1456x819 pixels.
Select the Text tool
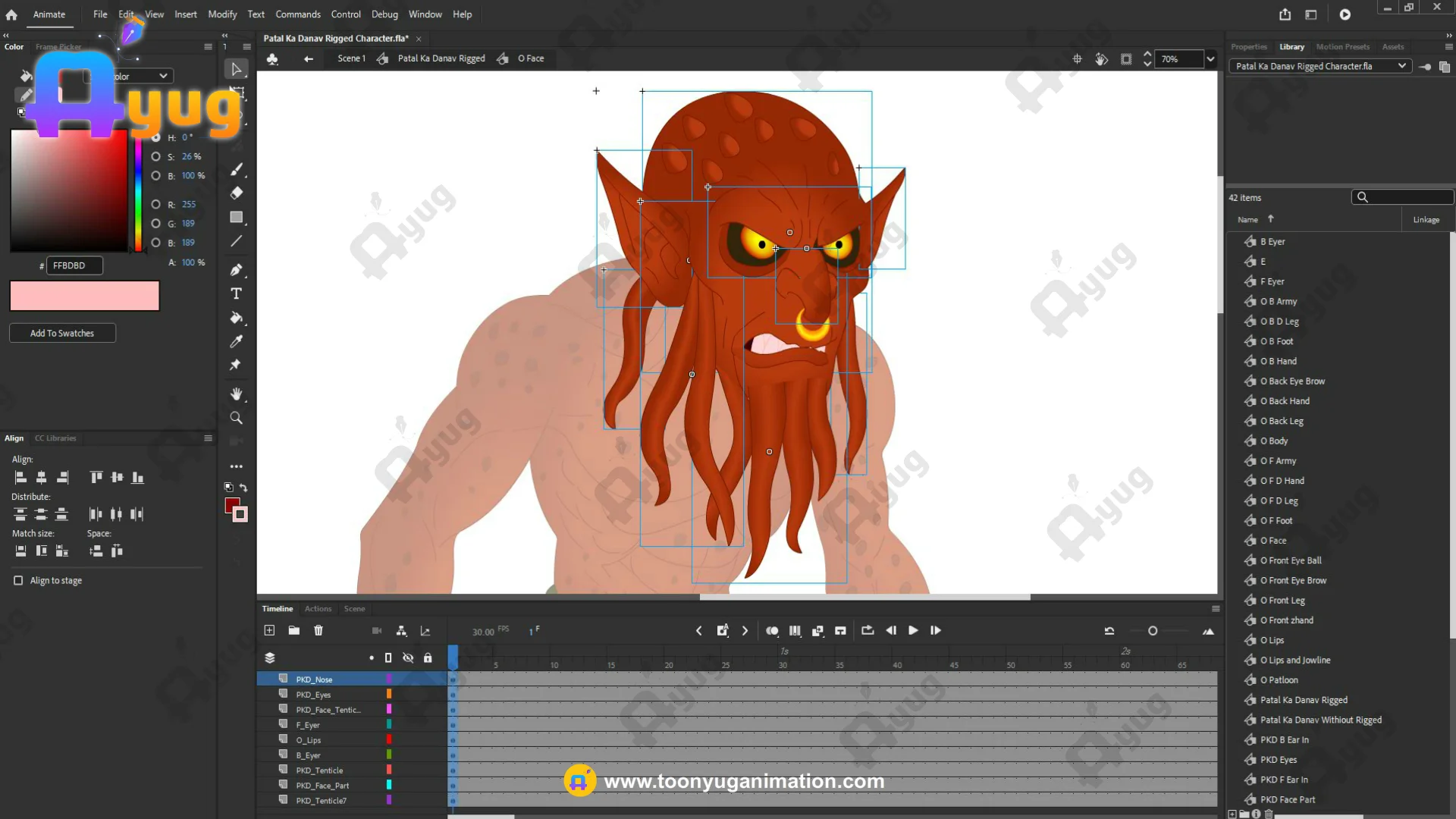click(236, 293)
